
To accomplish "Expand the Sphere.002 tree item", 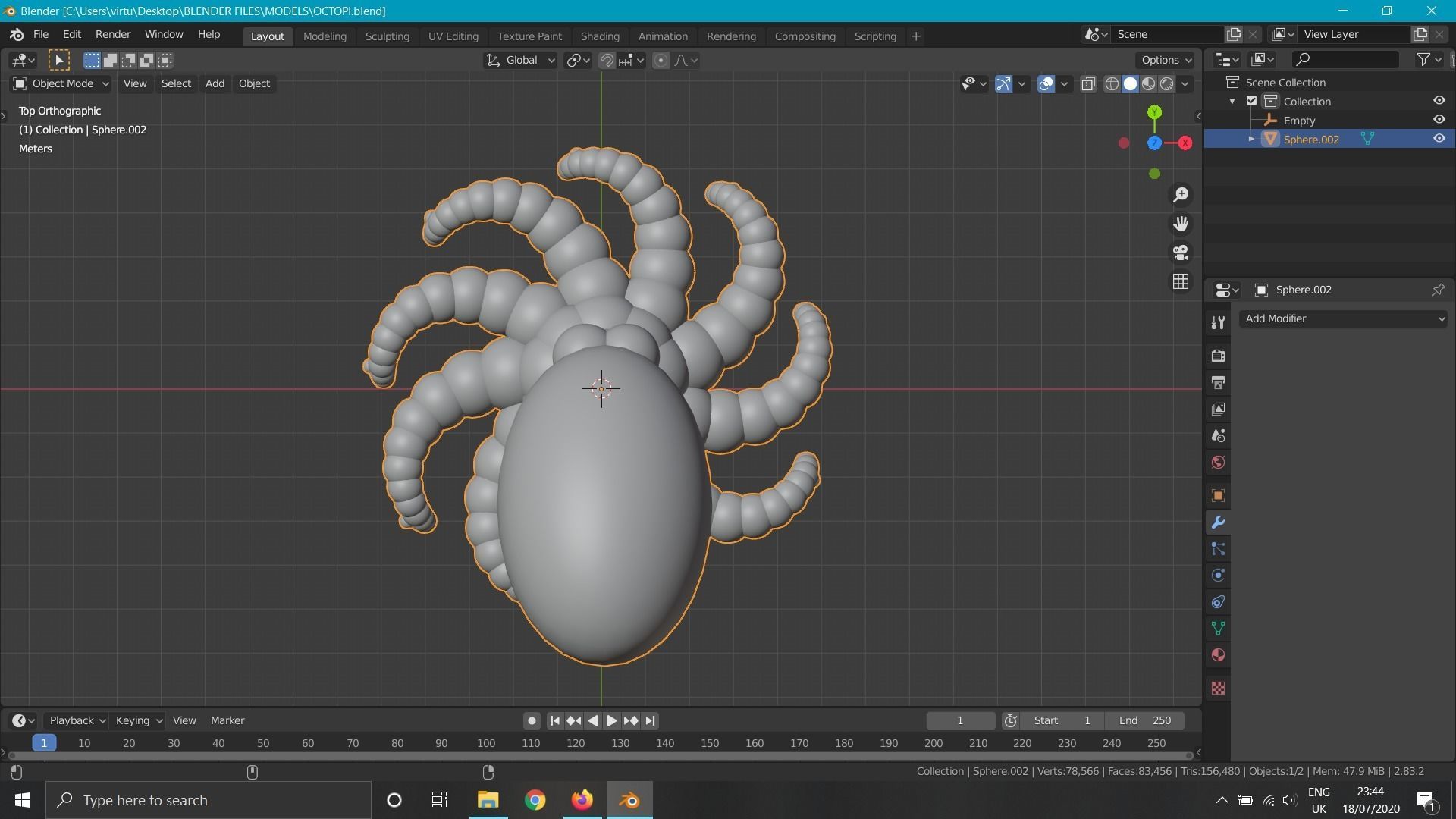I will [1251, 139].
